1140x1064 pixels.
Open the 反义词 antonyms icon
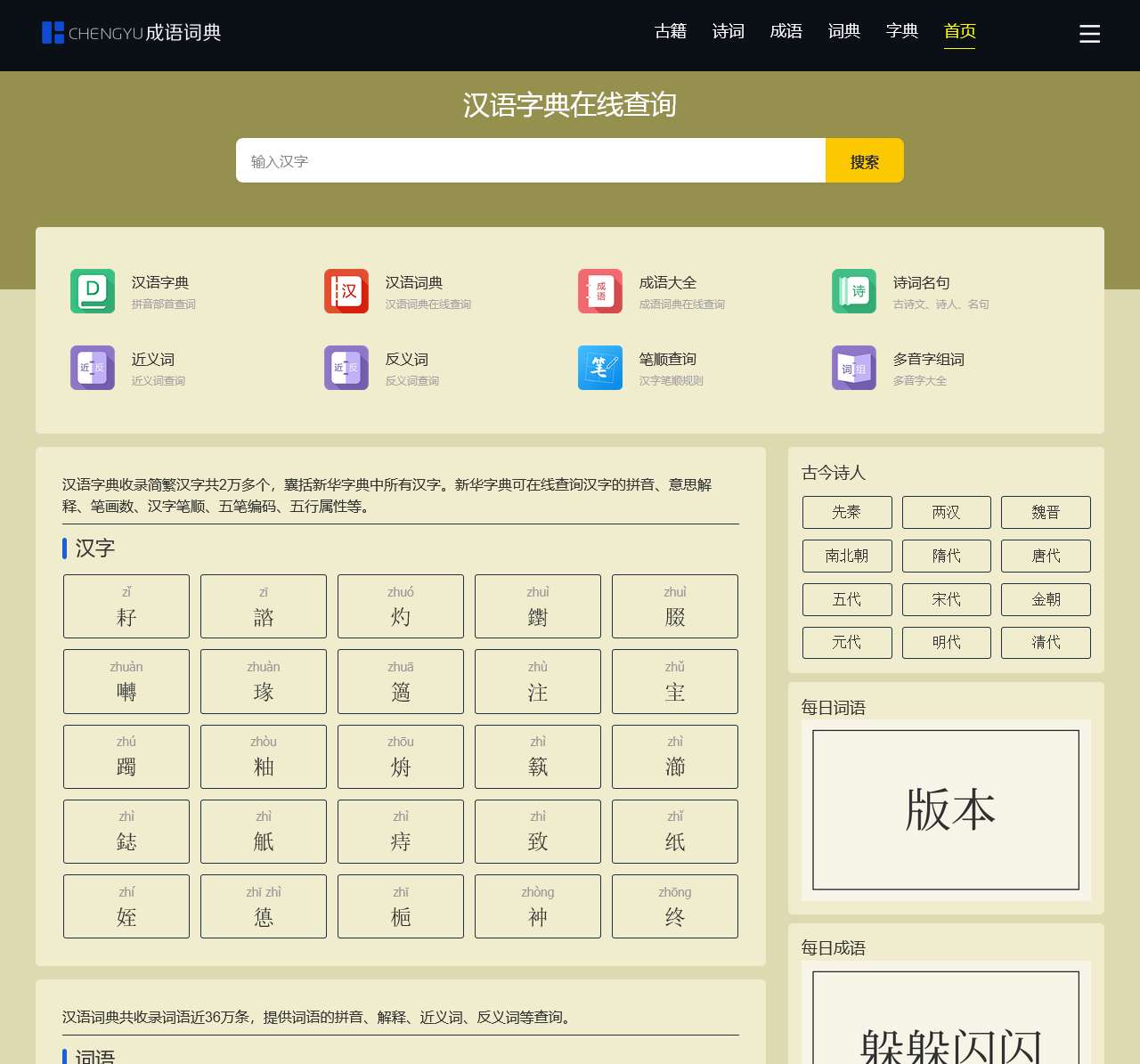[x=346, y=368]
